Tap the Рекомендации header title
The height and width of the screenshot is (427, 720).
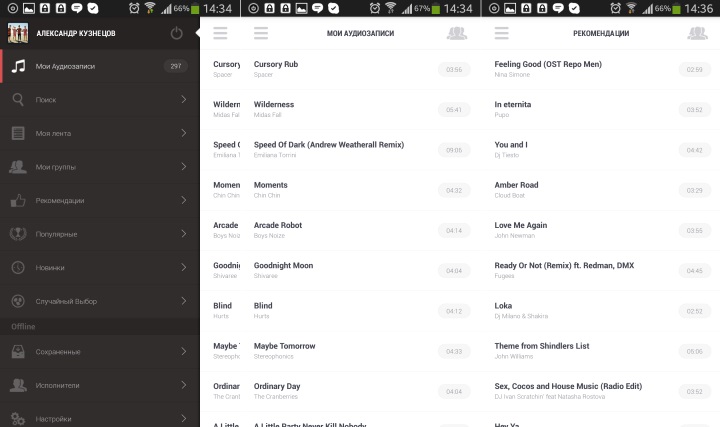(601, 34)
